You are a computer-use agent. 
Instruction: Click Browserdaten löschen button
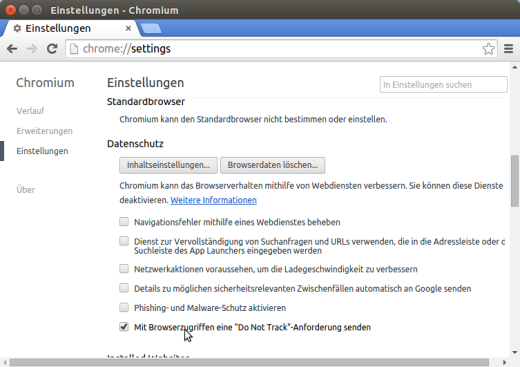[x=272, y=165]
